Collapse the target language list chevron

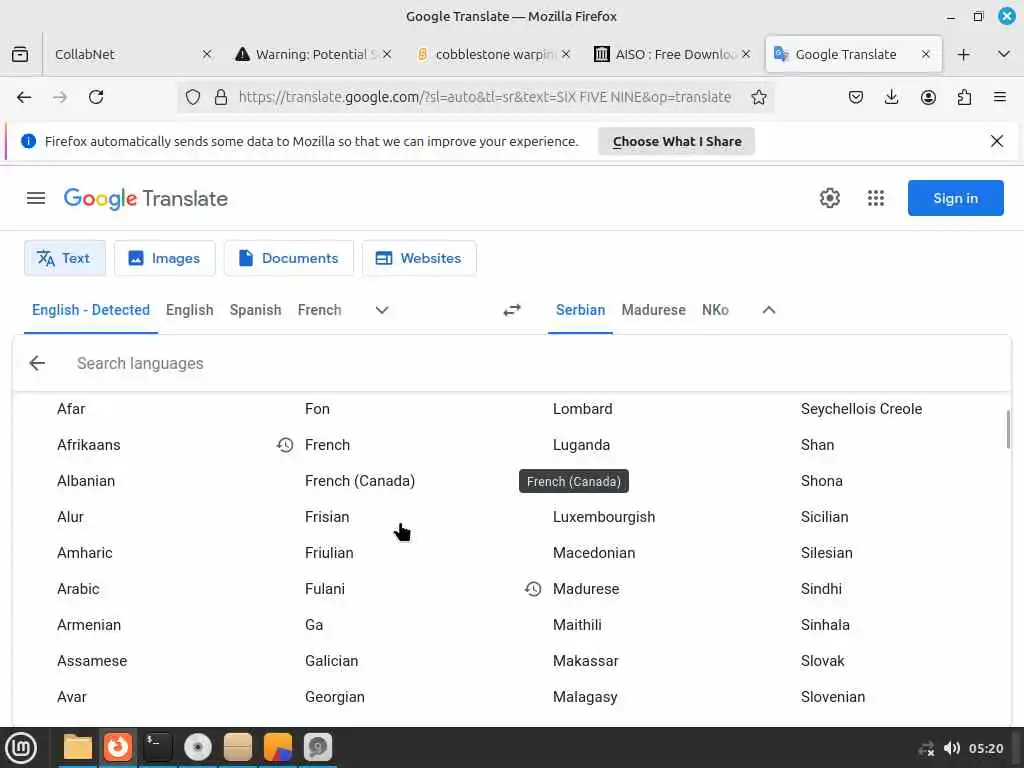[x=769, y=310]
